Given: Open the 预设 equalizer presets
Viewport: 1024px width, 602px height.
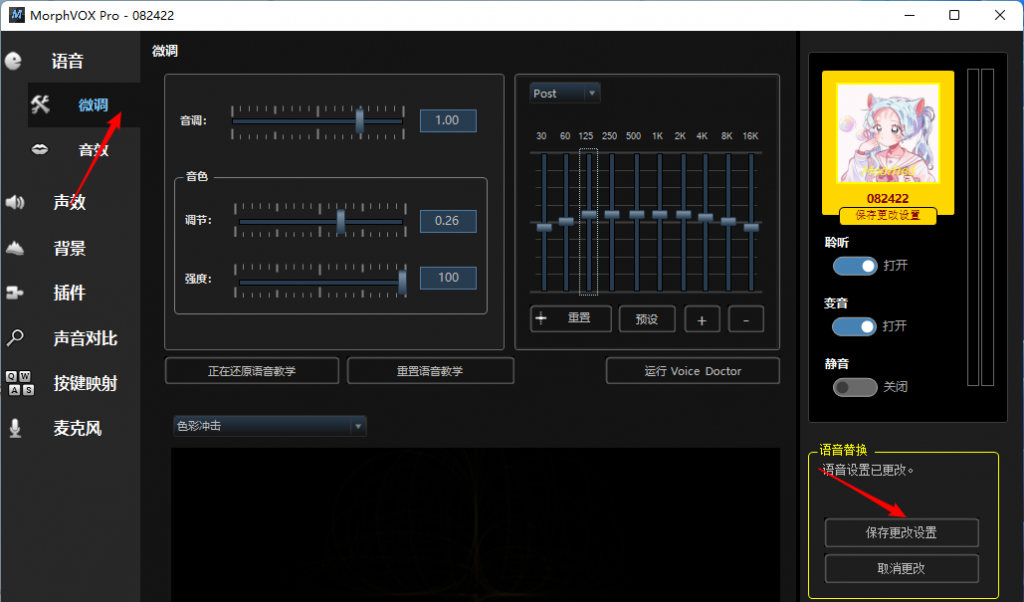Looking at the screenshot, I should click(x=646, y=318).
